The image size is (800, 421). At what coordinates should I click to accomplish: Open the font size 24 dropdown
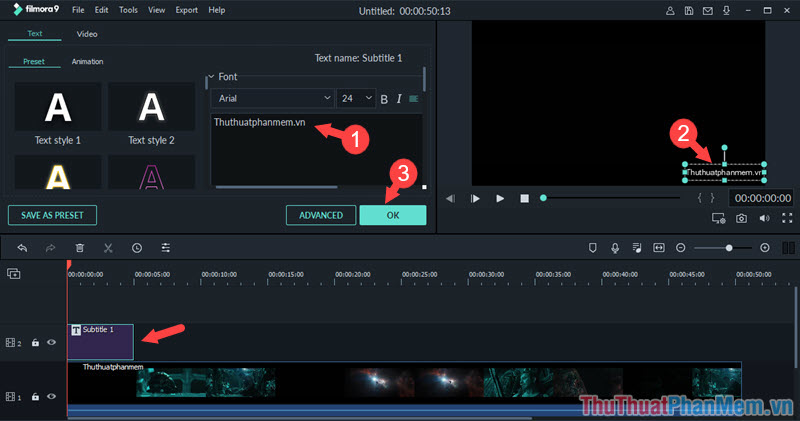click(x=356, y=98)
